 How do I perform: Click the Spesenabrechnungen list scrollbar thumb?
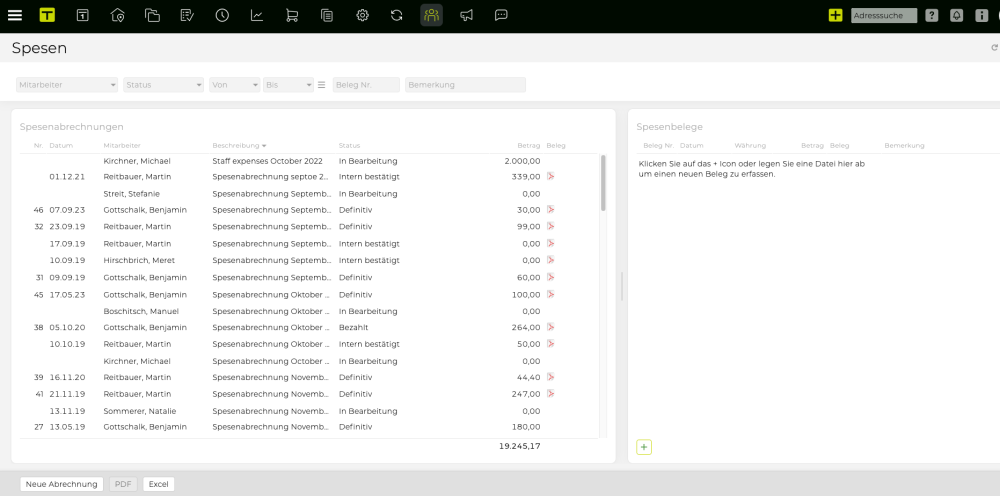[603, 183]
